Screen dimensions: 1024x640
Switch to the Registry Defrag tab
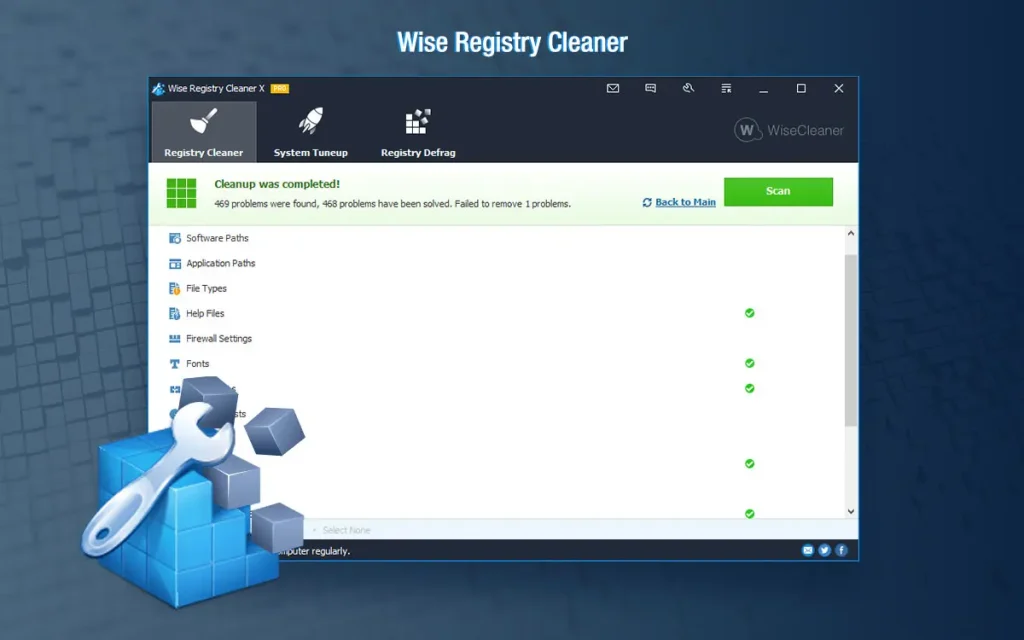(417, 132)
